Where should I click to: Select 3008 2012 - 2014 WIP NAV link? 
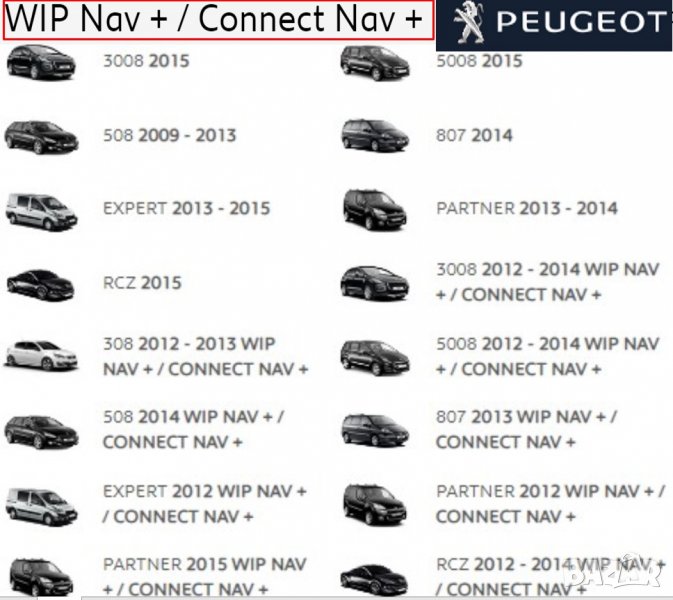548,282
